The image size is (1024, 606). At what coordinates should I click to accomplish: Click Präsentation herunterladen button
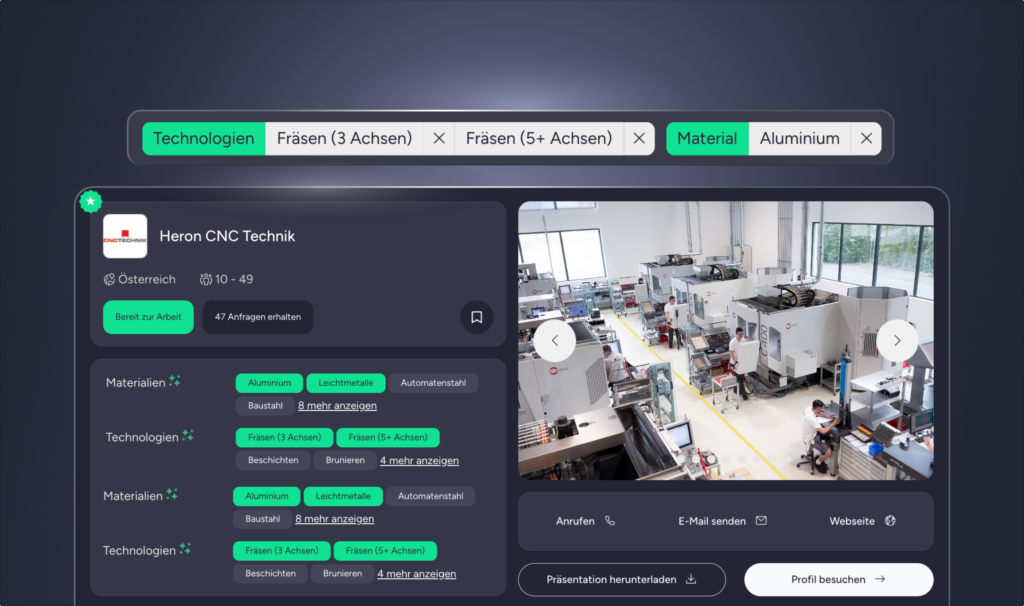[x=621, y=579]
